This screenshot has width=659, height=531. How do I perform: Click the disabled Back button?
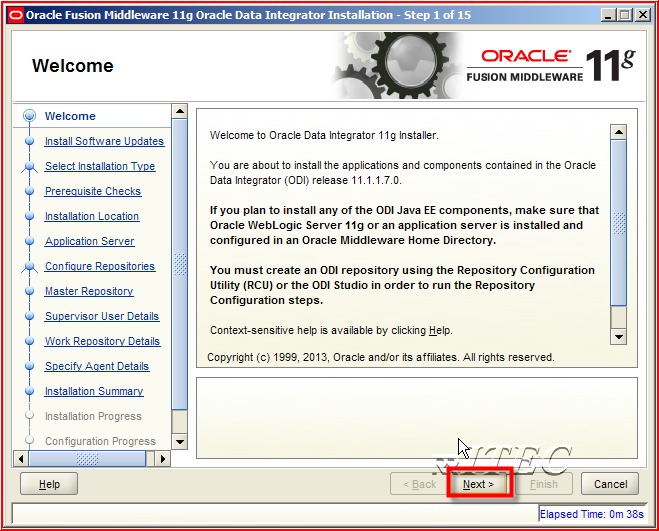(419, 484)
